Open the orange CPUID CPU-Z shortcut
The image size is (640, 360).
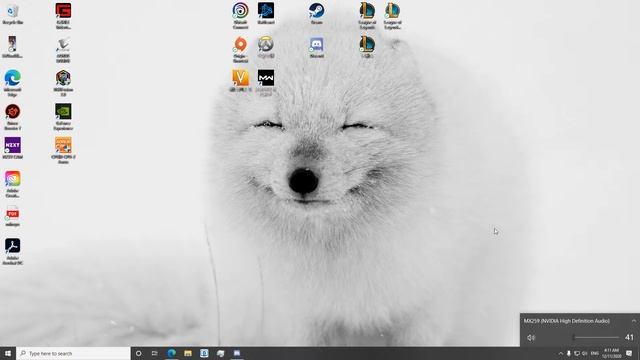[63, 150]
